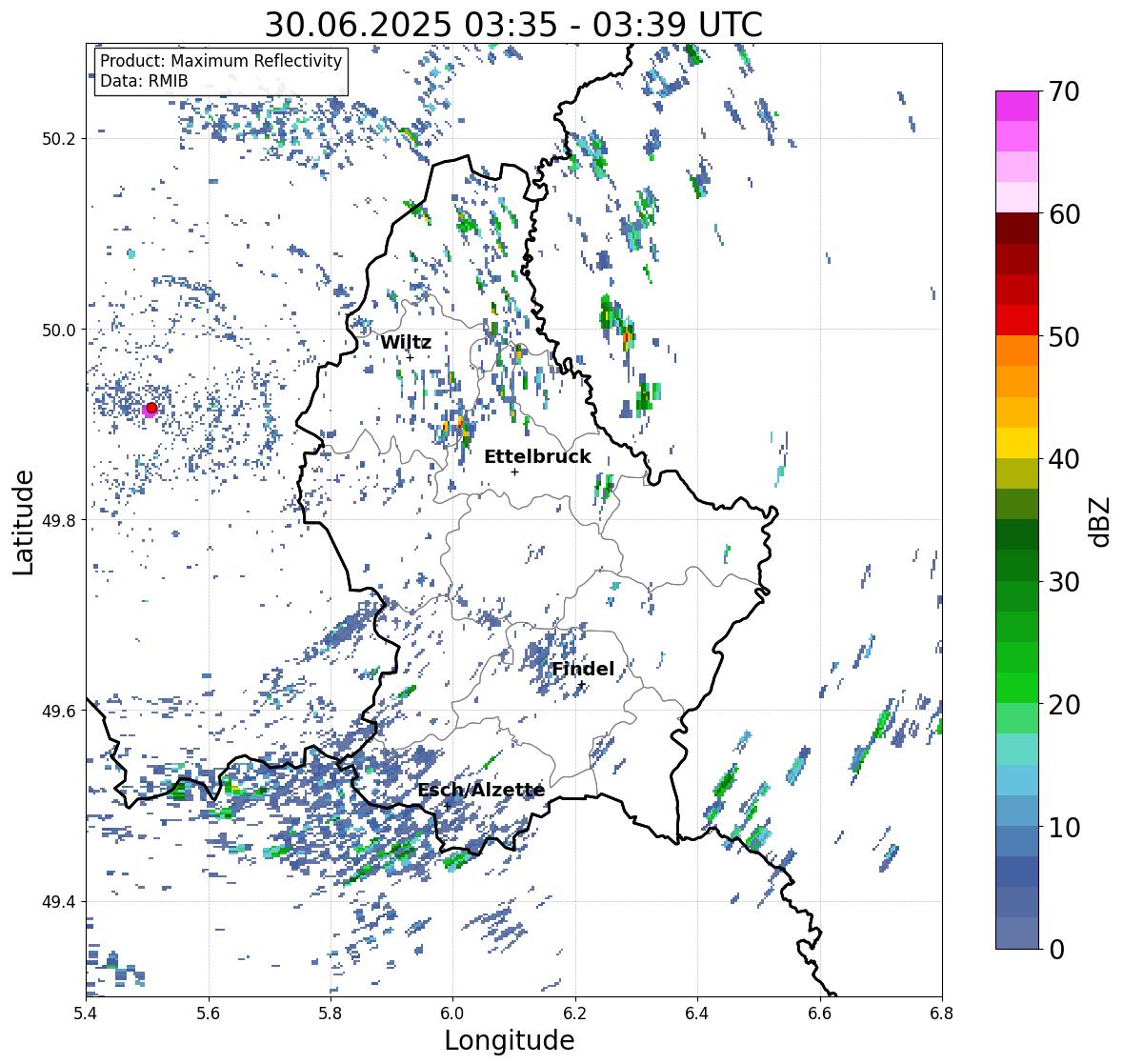Click the 5.6 longitude tick label

click(209, 1013)
